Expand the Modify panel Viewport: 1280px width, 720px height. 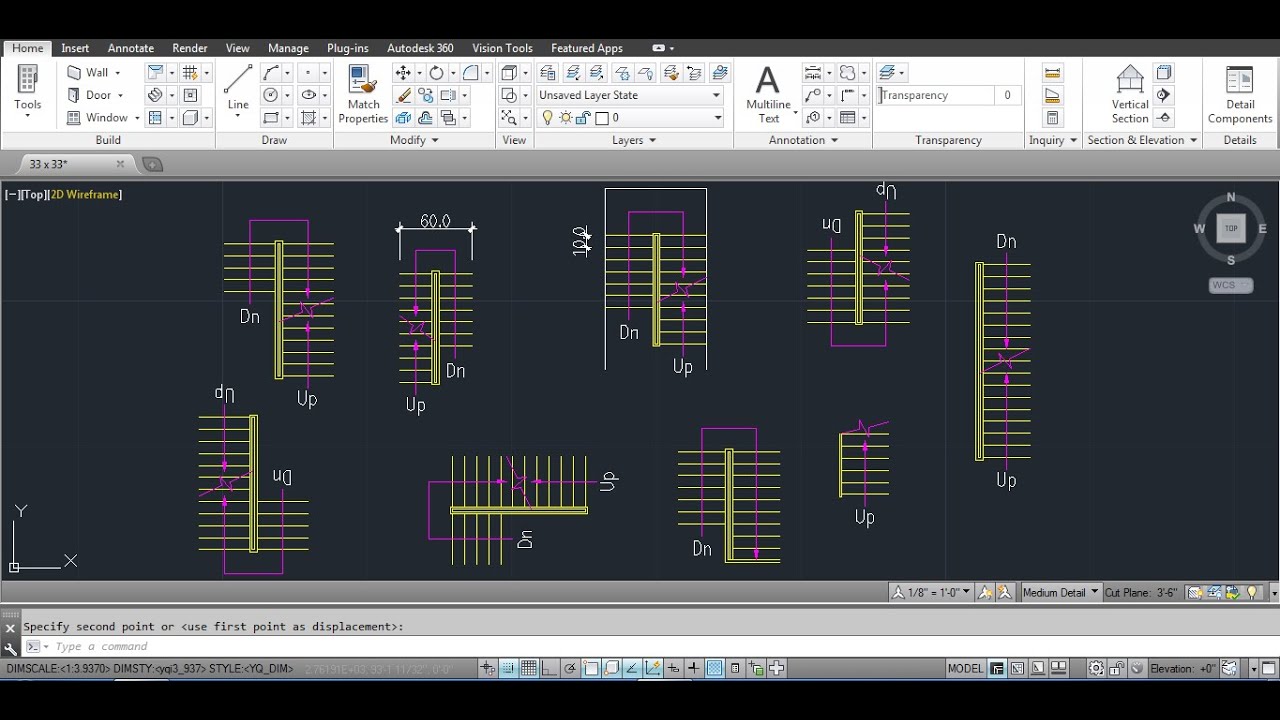pos(414,140)
